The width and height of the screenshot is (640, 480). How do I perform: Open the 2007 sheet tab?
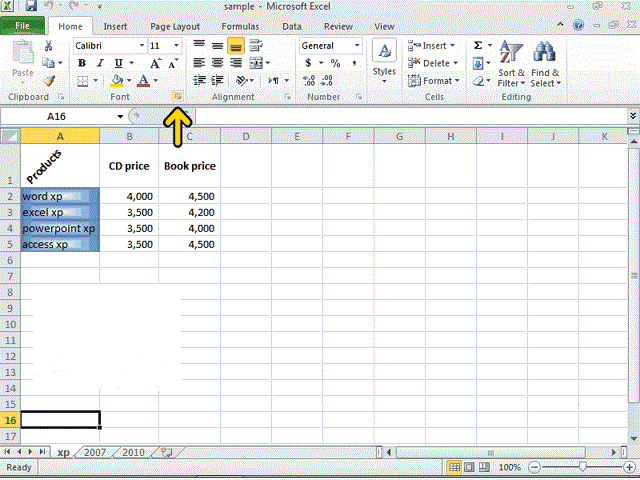point(95,452)
